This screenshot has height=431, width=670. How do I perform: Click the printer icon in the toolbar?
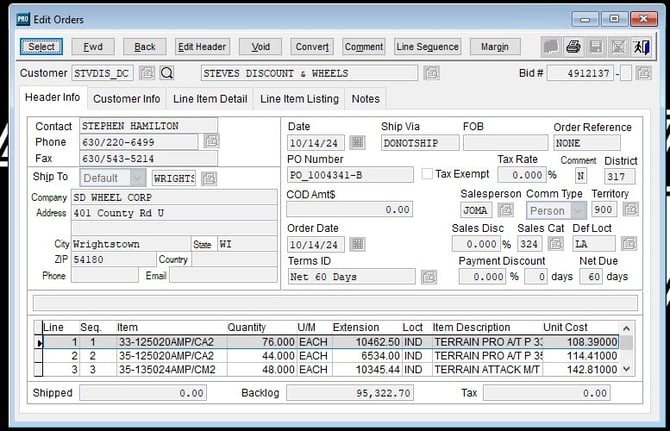(x=573, y=47)
